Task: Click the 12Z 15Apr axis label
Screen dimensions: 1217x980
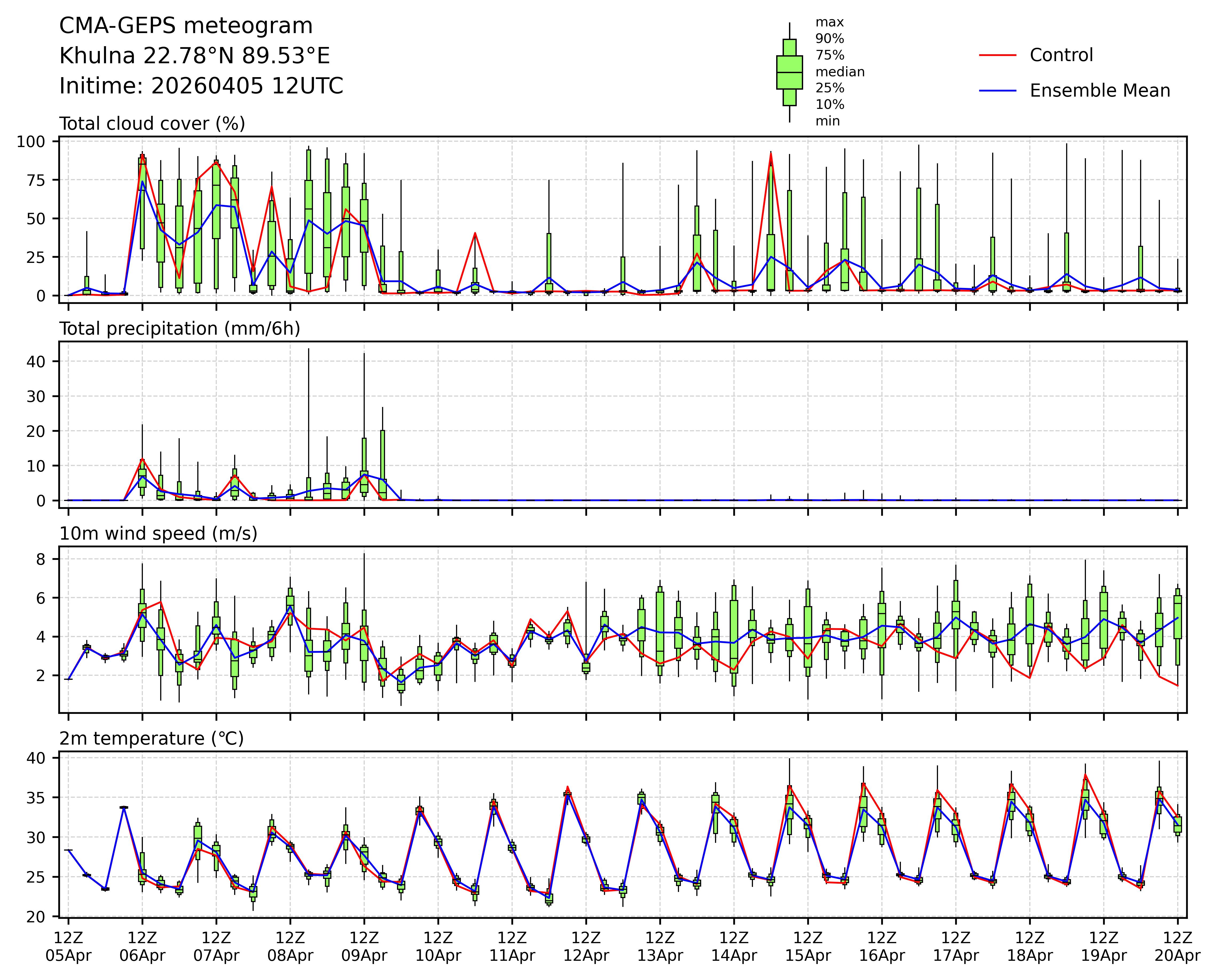Action: [808, 947]
